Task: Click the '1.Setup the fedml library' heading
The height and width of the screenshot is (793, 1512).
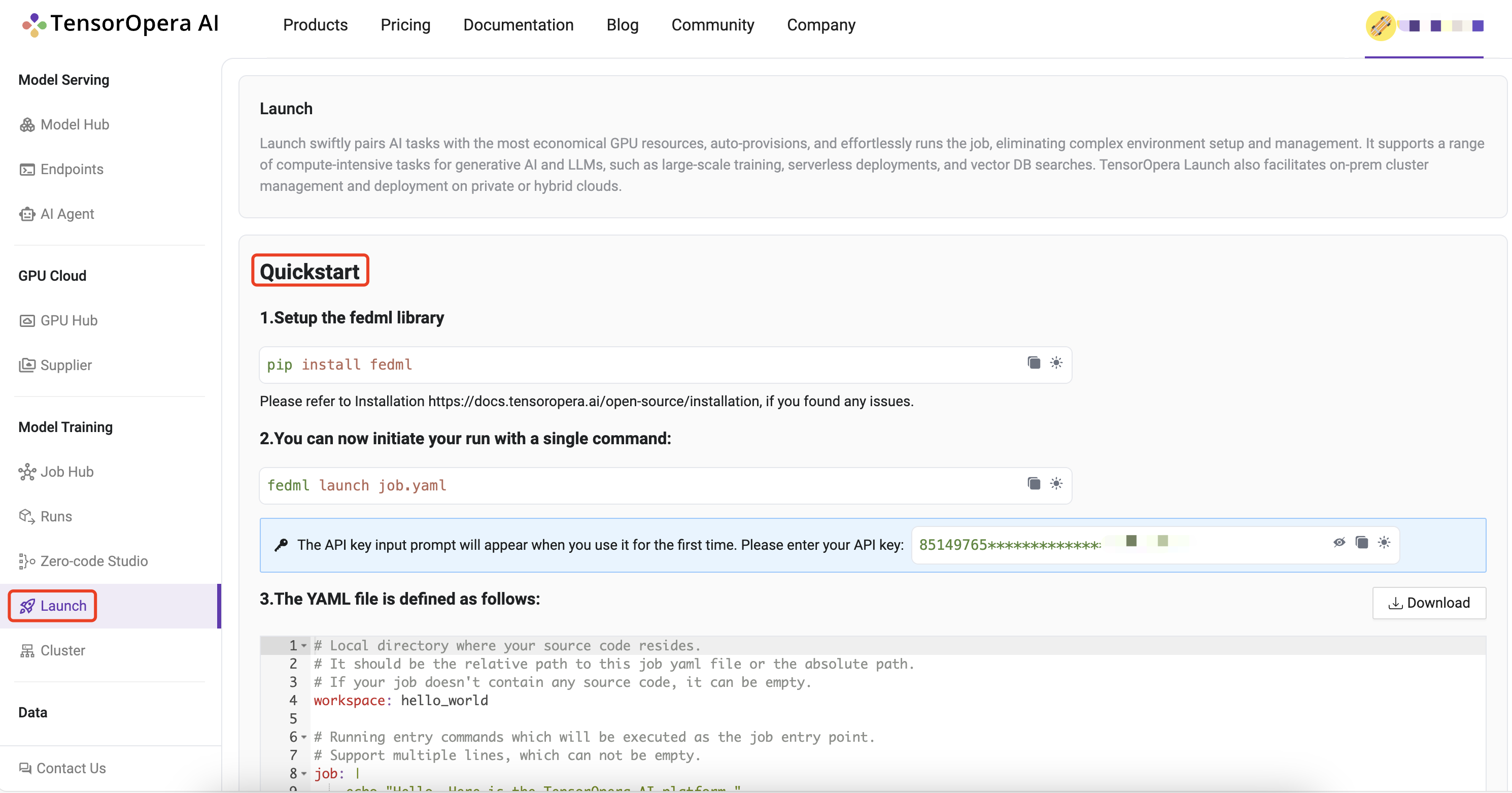Action: click(352, 318)
